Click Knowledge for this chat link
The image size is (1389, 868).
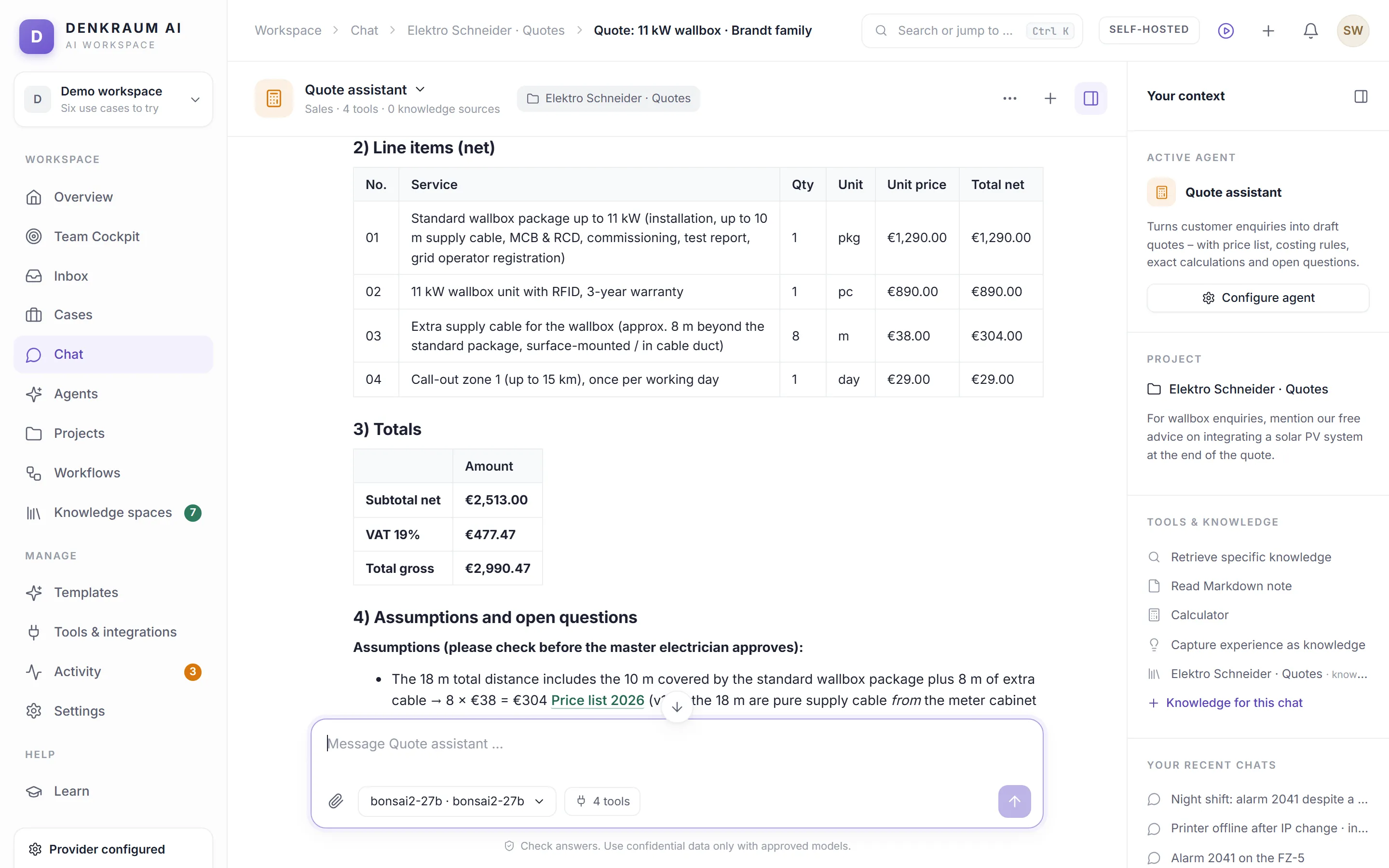coord(1225,703)
